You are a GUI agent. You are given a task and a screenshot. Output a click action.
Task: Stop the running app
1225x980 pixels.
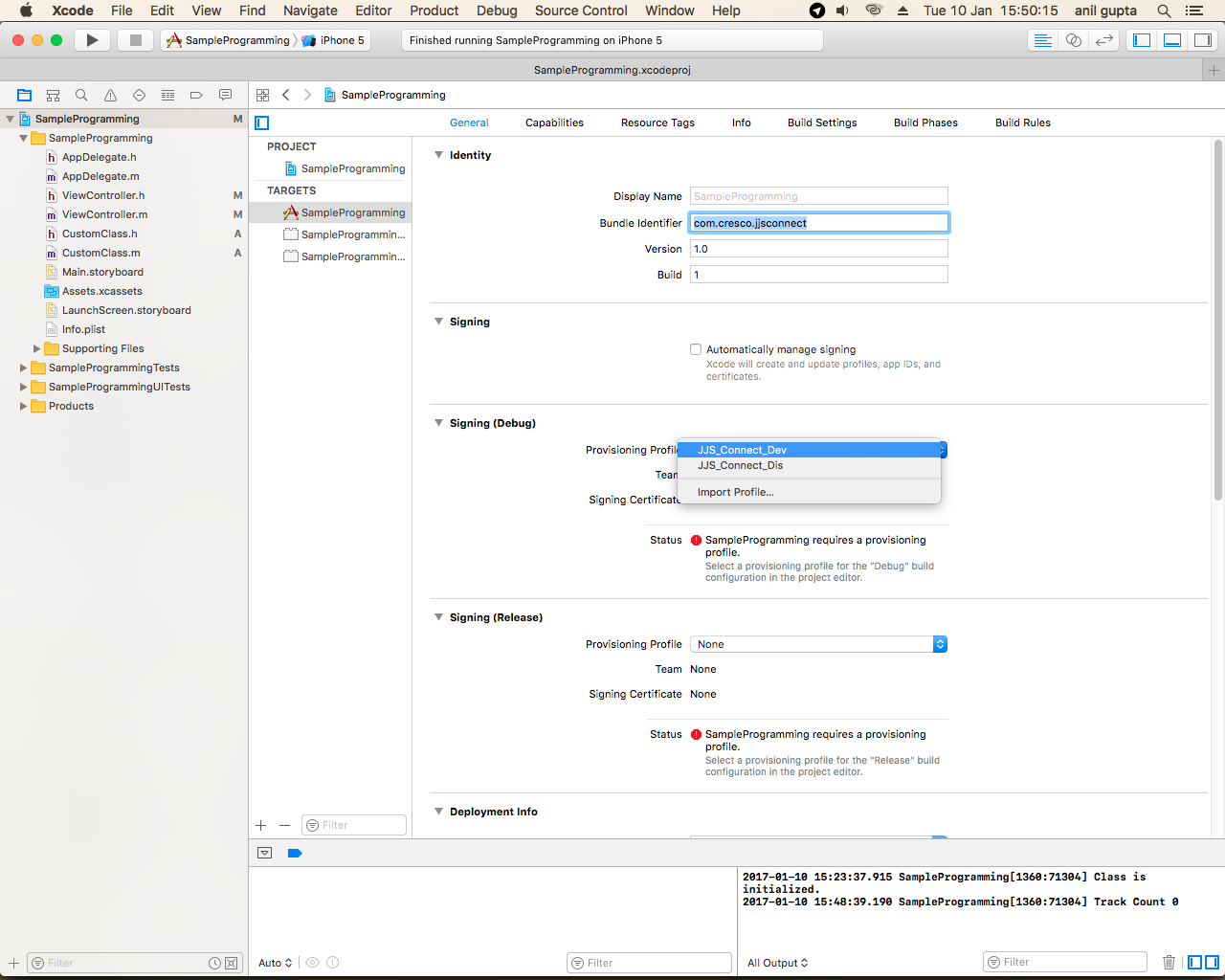[x=135, y=40]
